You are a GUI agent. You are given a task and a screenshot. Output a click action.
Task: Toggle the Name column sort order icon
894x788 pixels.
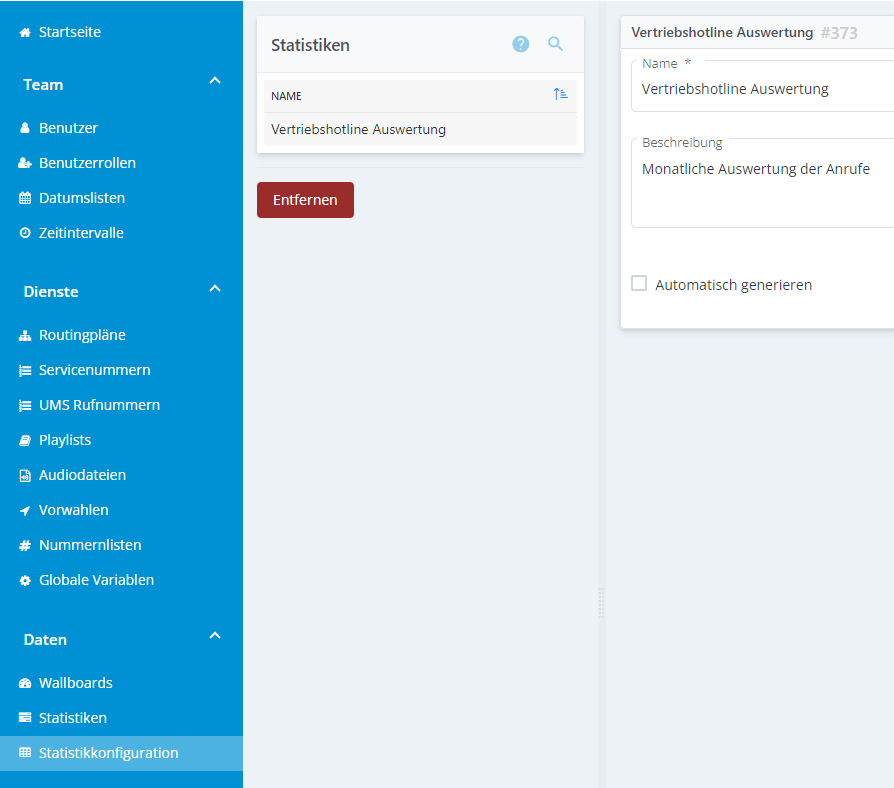560,95
